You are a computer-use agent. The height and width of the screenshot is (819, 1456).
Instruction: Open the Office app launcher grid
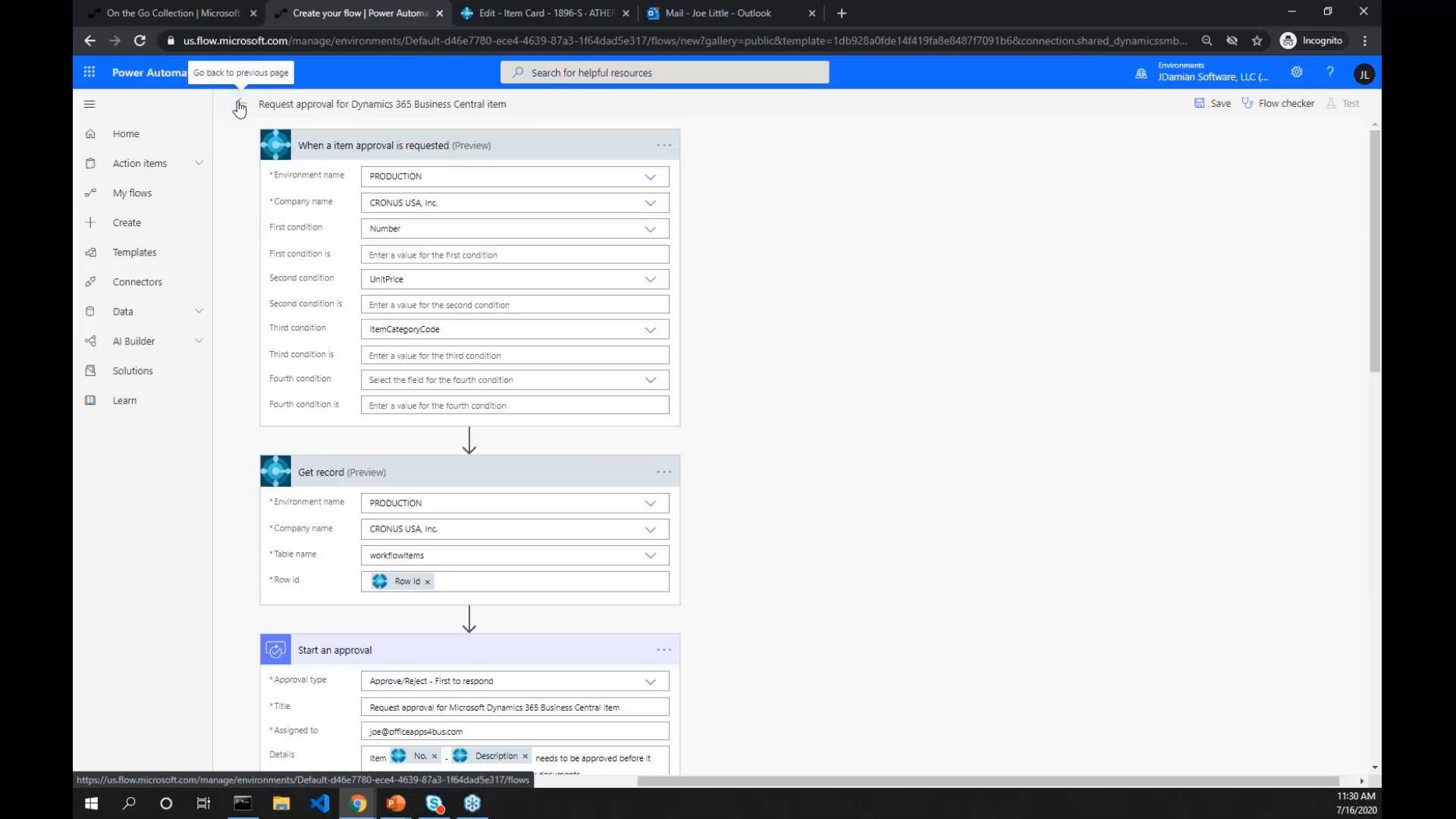tap(89, 71)
